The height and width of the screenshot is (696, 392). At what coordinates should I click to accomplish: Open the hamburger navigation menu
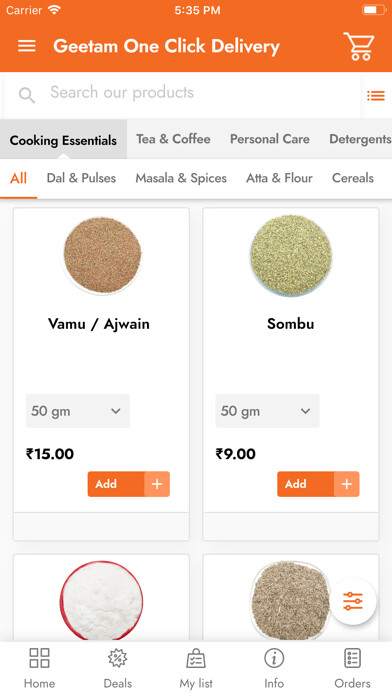pos(27,46)
